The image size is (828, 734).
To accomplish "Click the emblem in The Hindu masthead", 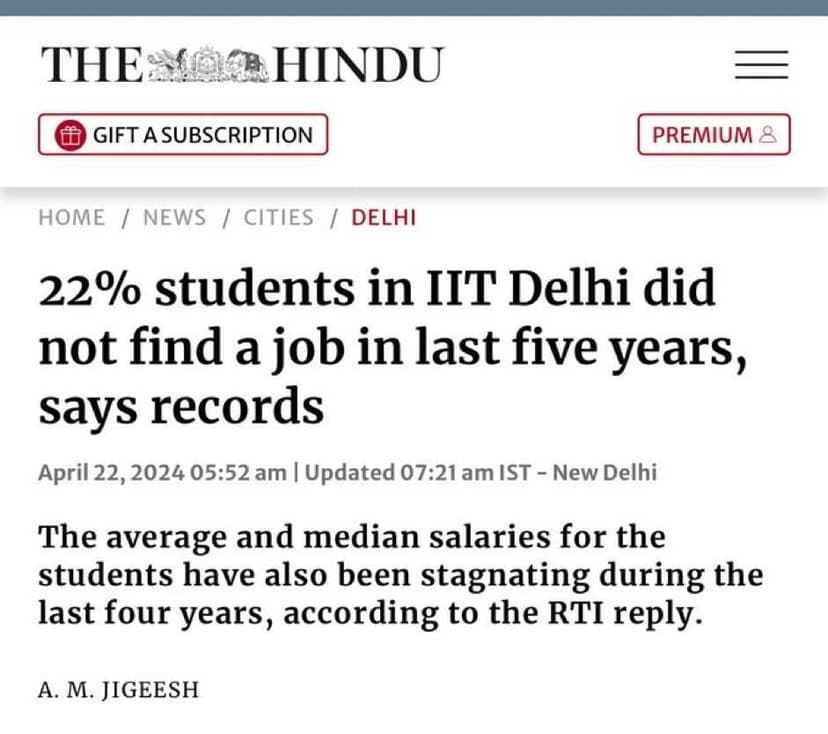I will click(x=208, y=66).
